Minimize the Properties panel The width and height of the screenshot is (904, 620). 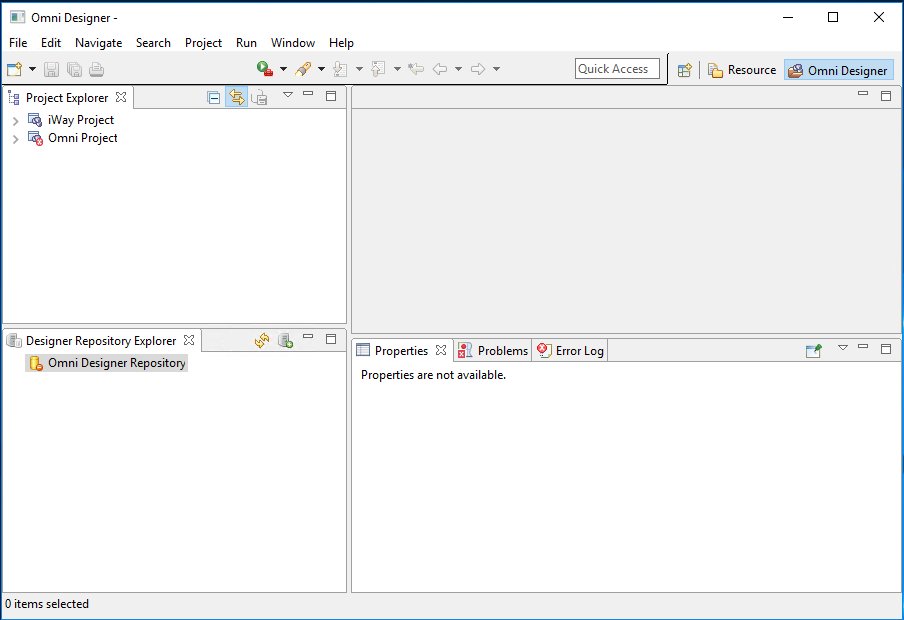[x=863, y=347]
